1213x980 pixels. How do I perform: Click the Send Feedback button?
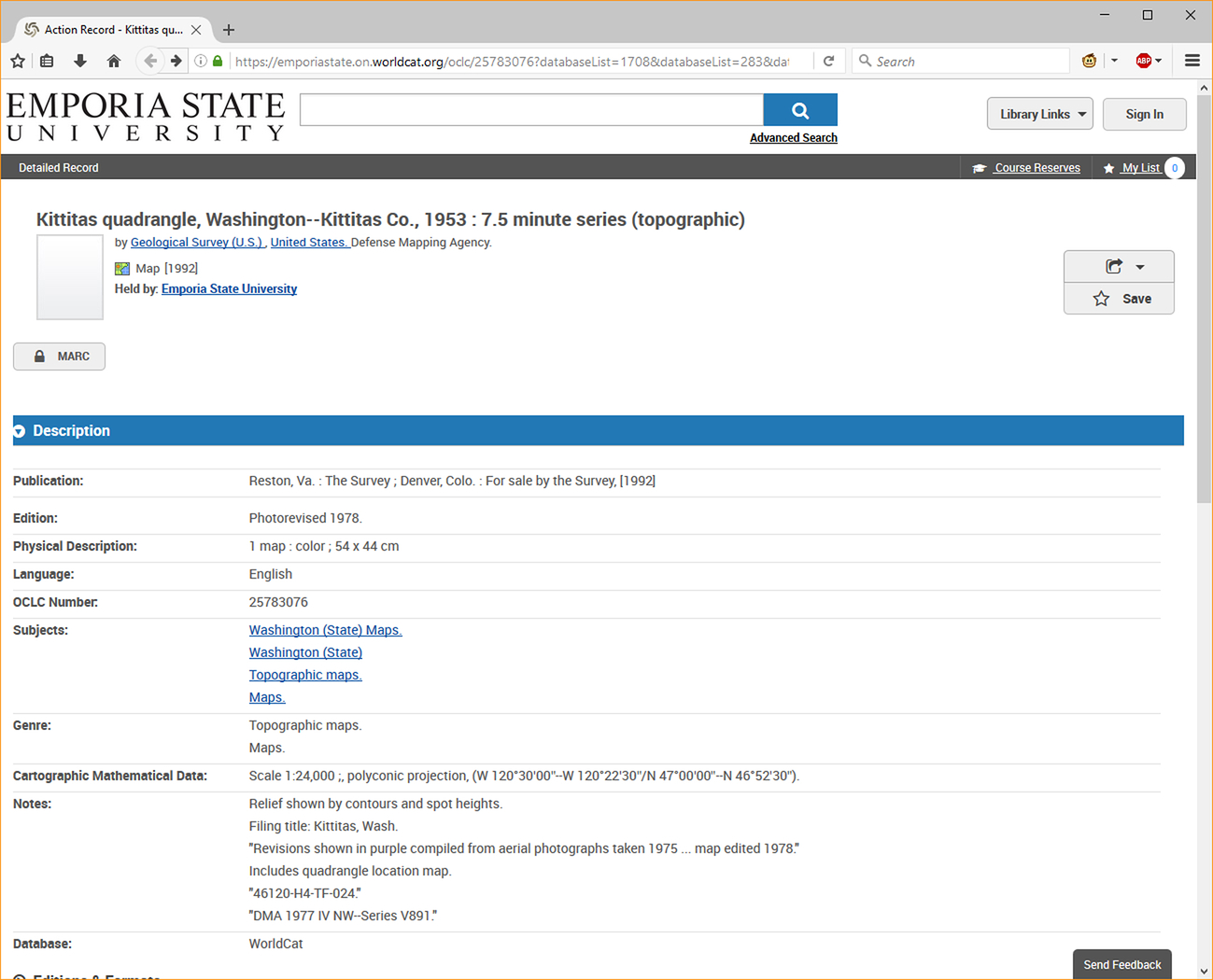pos(1122,965)
